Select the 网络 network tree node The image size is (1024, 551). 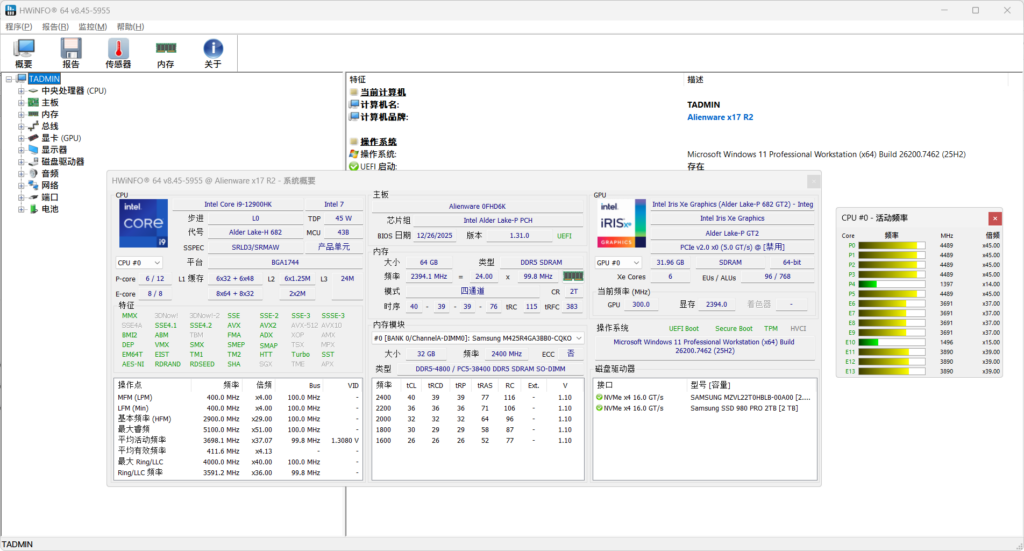pyautogui.click(x=50, y=185)
